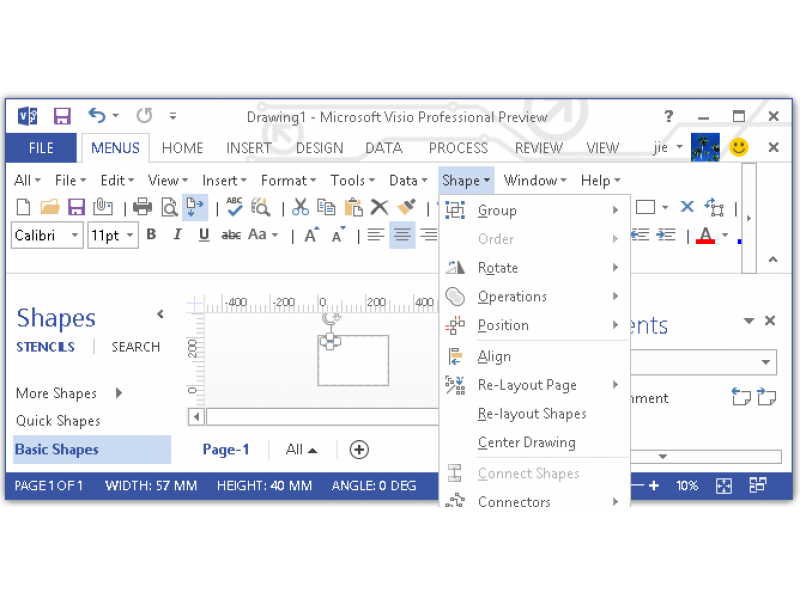Viewport: 800px width, 600px height.
Task: Switch to the INSERT ribbon tab
Action: point(248,148)
